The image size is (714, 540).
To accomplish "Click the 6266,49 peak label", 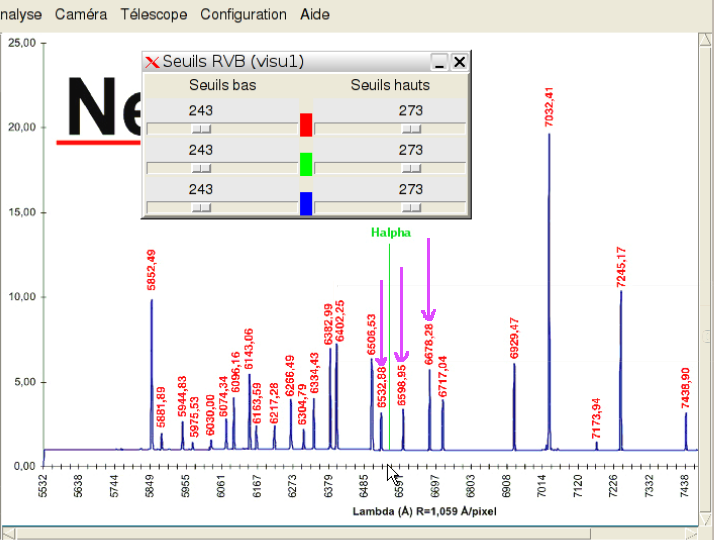I will [290, 376].
